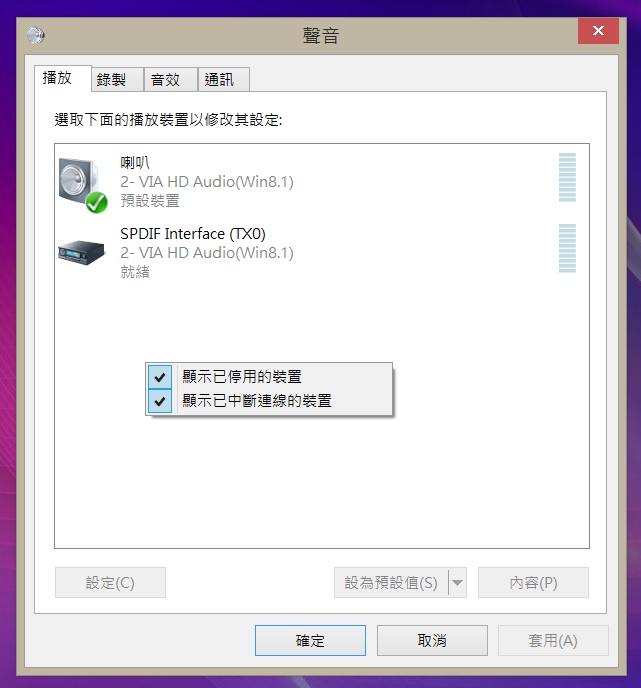Click the SPDIF Interface (TX0) device name

click(193, 234)
